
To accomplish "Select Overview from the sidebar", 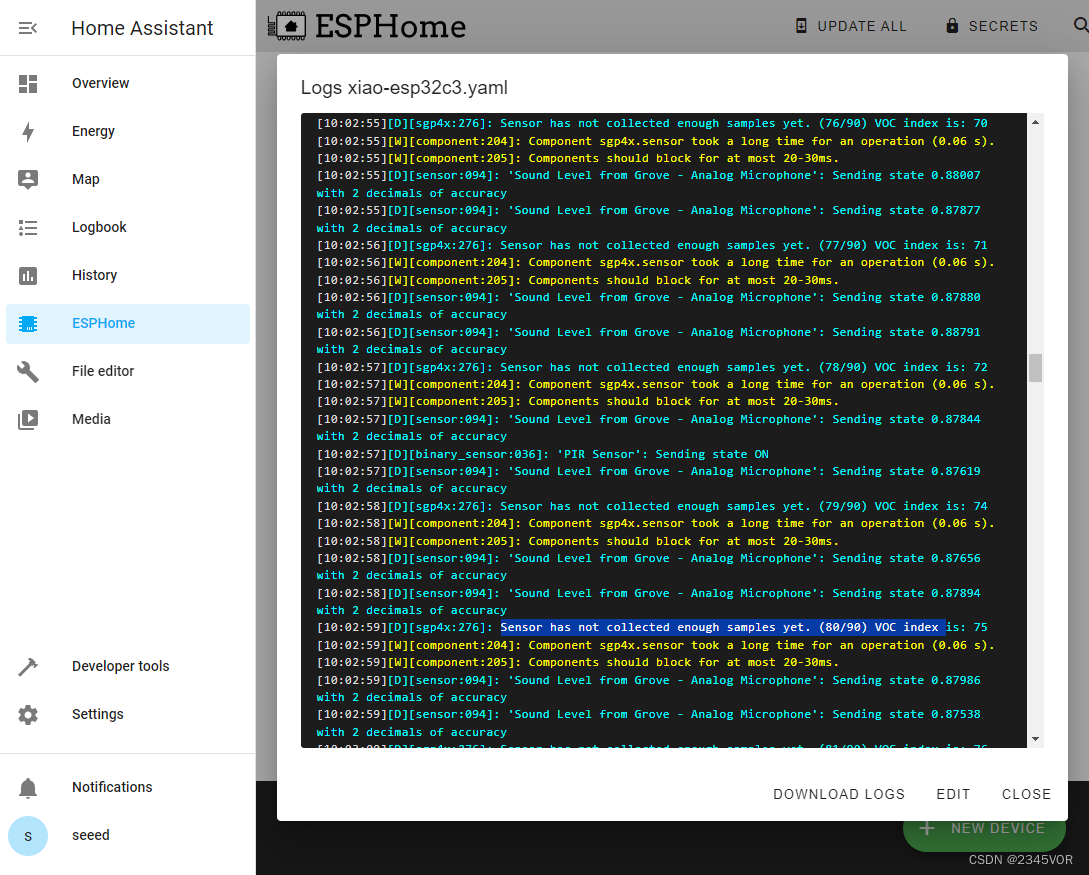I will click(100, 83).
